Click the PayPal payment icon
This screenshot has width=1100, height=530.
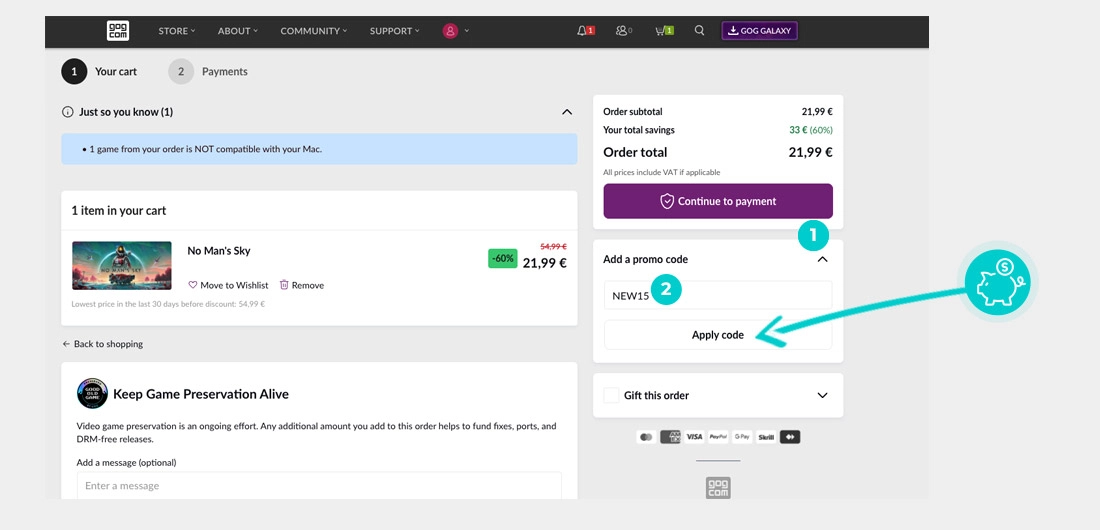coord(718,437)
